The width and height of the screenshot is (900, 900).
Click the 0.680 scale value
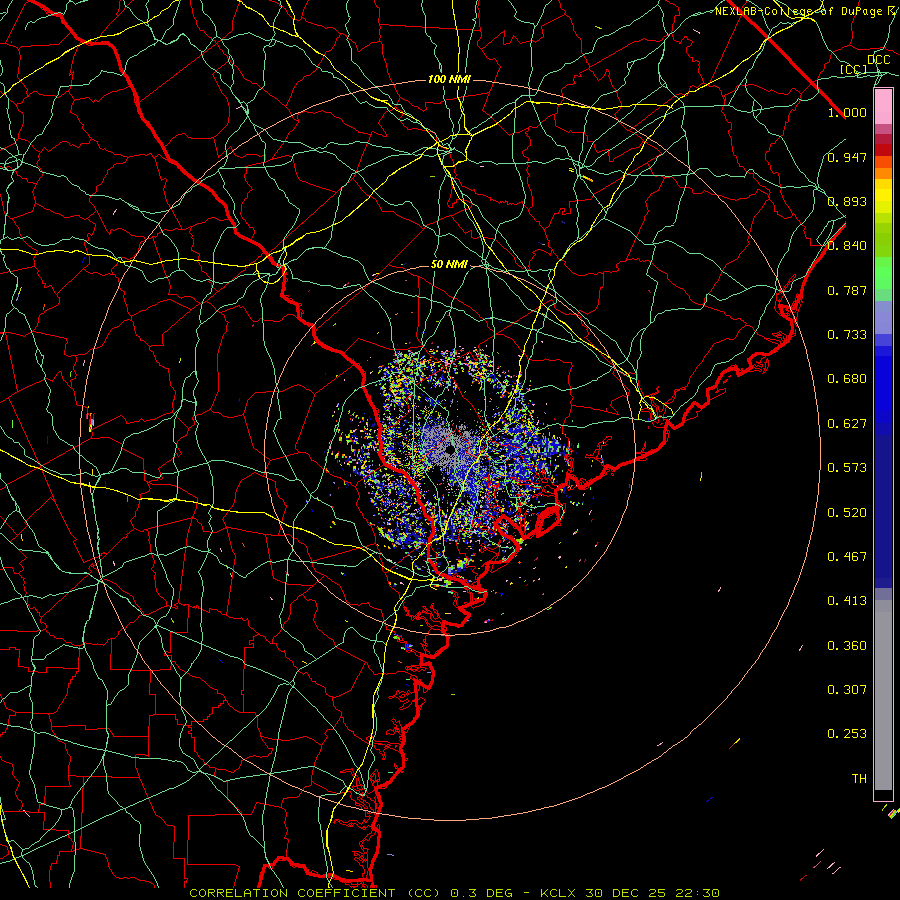pyautogui.click(x=847, y=379)
